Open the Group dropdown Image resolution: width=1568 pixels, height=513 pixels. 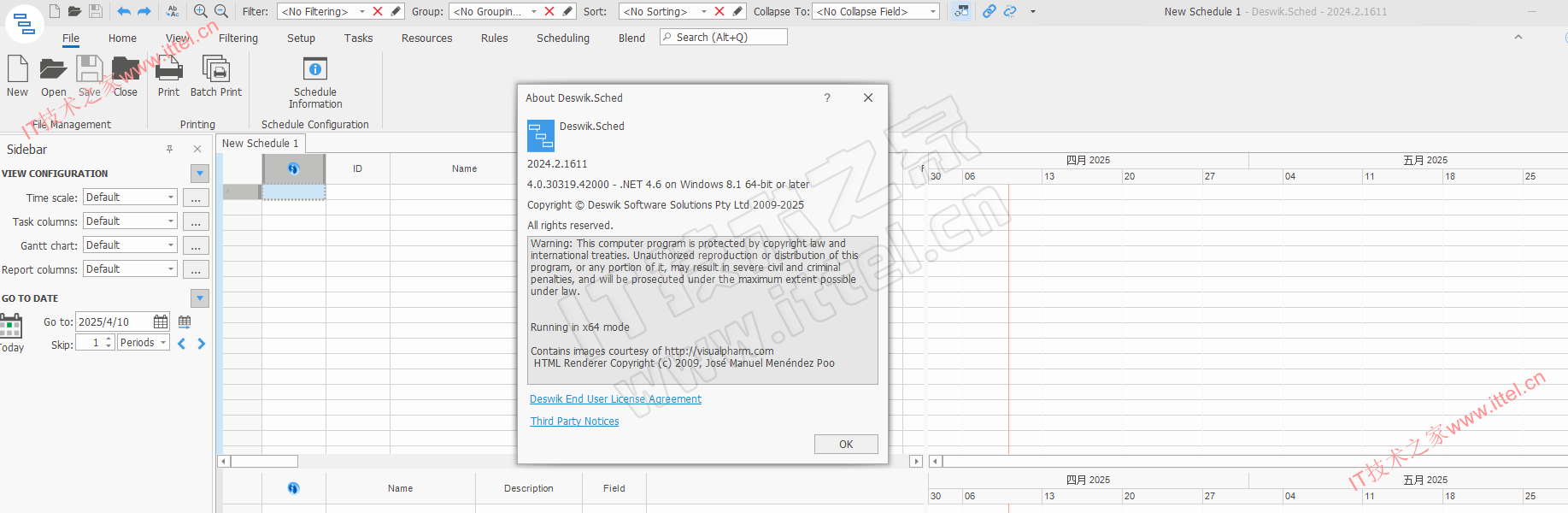534,11
